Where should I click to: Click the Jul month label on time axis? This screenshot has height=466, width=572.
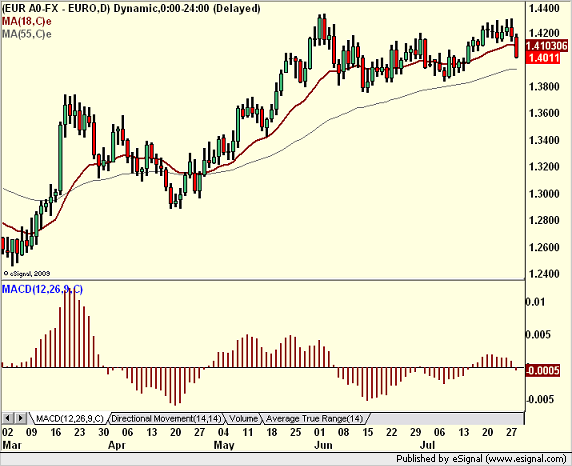(428, 445)
